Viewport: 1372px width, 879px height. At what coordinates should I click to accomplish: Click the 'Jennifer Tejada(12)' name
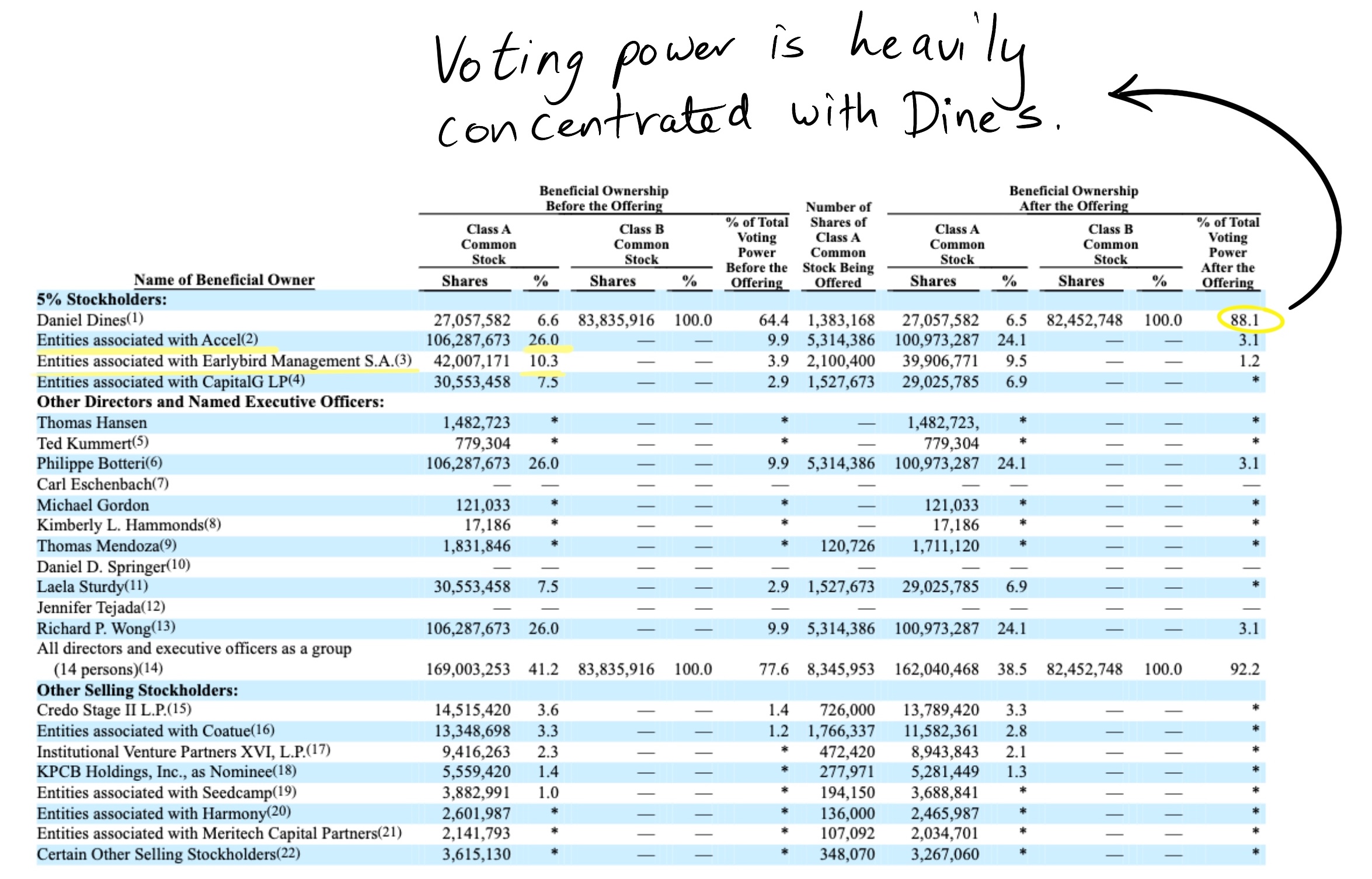pyautogui.click(x=101, y=608)
